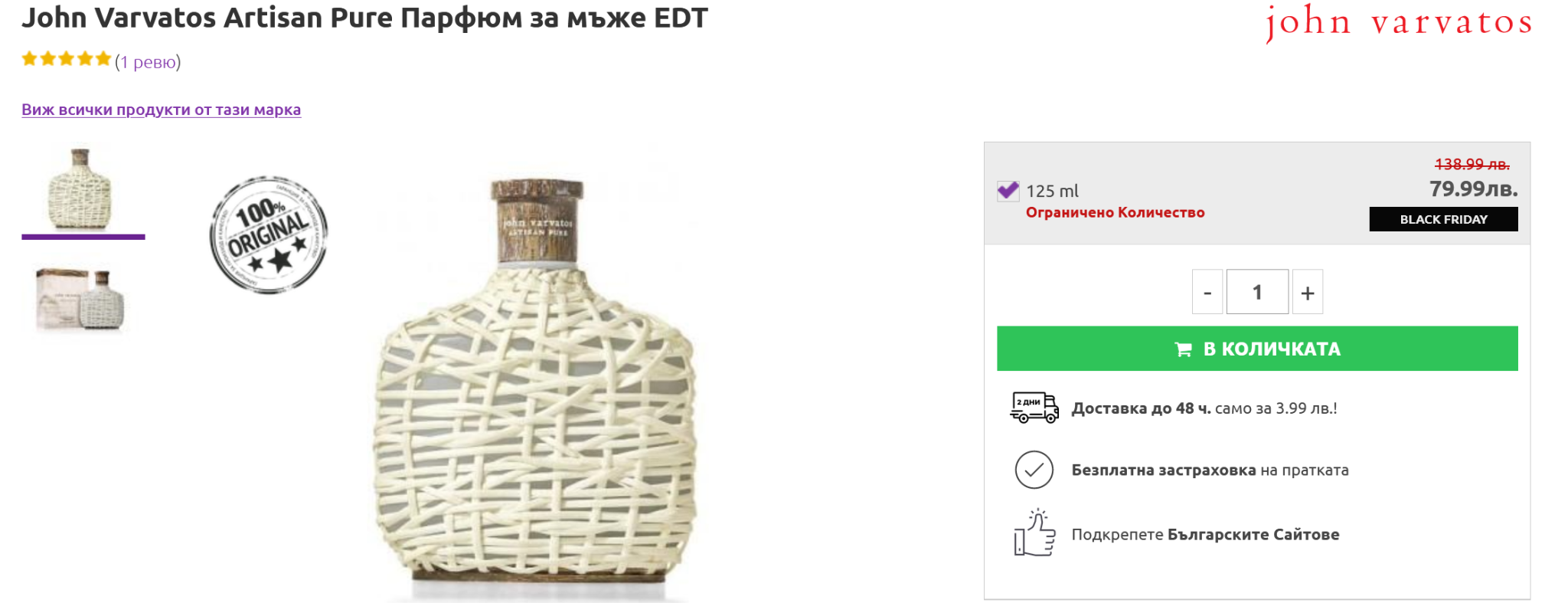The width and height of the screenshot is (1568, 603).
Task: Click the five-star rating
Action: point(67,60)
